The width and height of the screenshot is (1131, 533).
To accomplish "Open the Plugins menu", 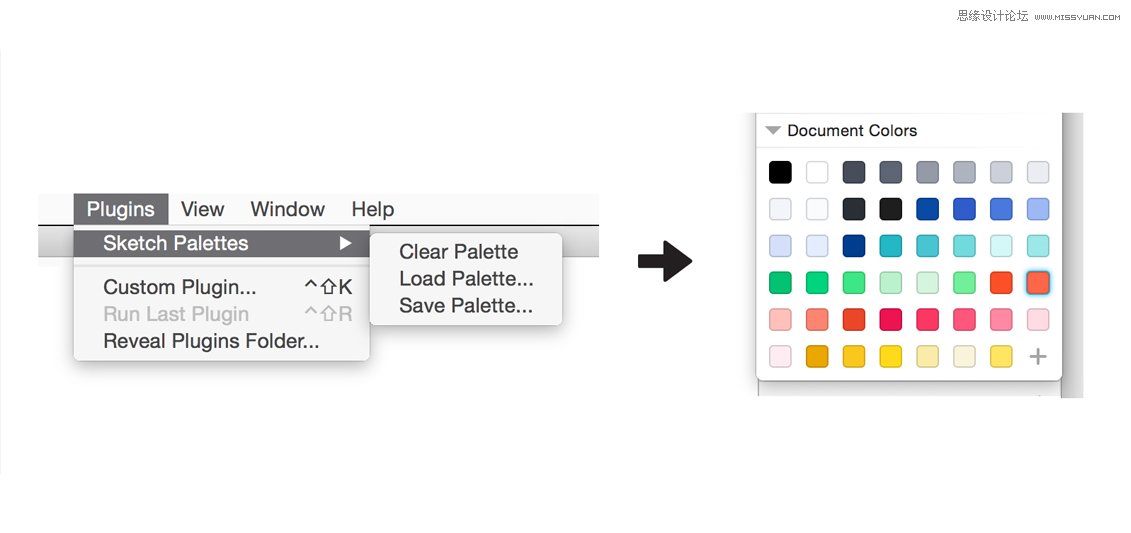I will pyautogui.click(x=120, y=209).
